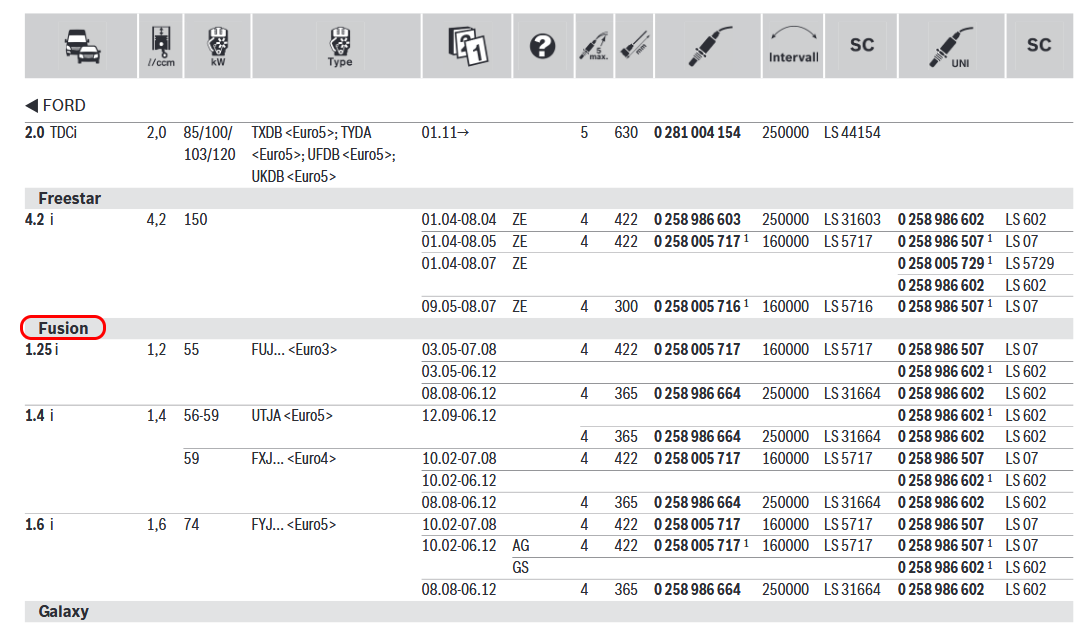
Task: Click short code LS 31603
Action: click(x=852, y=220)
